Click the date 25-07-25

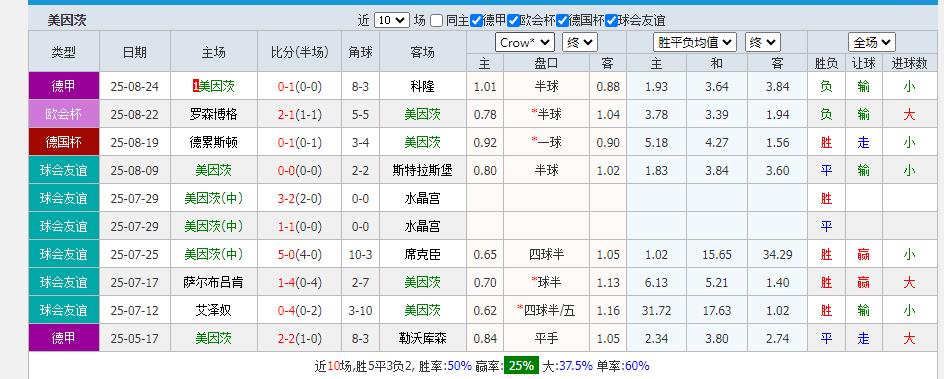coord(134,254)
